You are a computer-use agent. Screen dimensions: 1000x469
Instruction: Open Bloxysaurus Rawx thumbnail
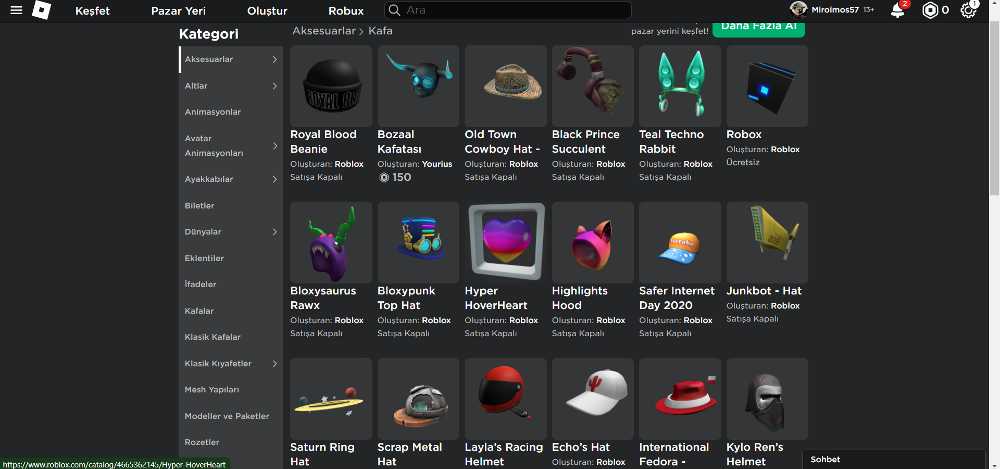tap(331, 242)
